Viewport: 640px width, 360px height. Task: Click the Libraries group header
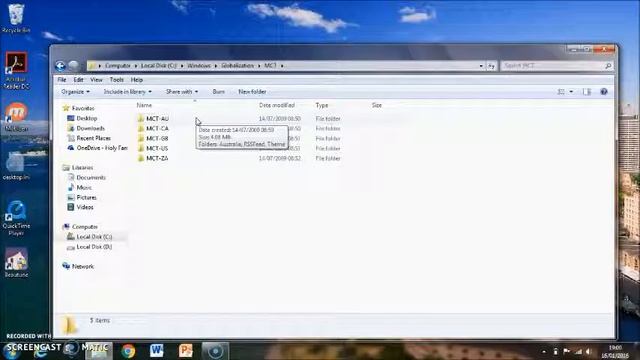tap(82, 168)
